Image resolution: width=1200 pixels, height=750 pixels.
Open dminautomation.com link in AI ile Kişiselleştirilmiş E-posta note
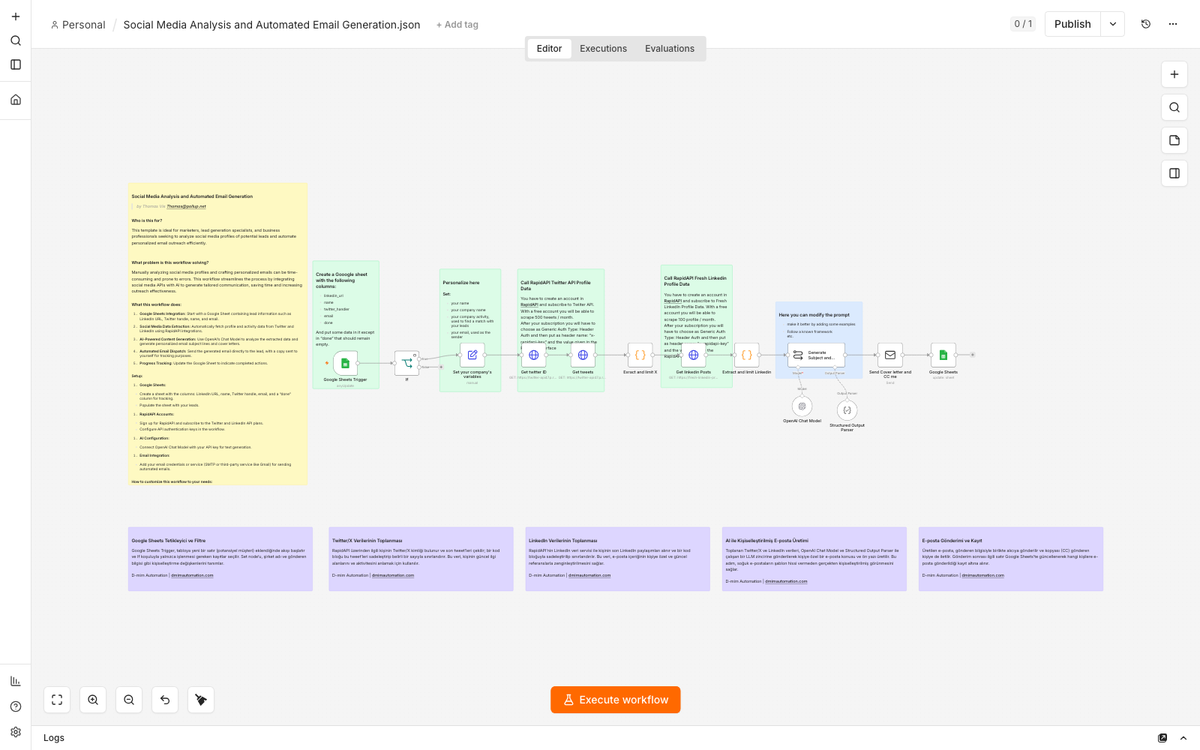coord(786,581)
